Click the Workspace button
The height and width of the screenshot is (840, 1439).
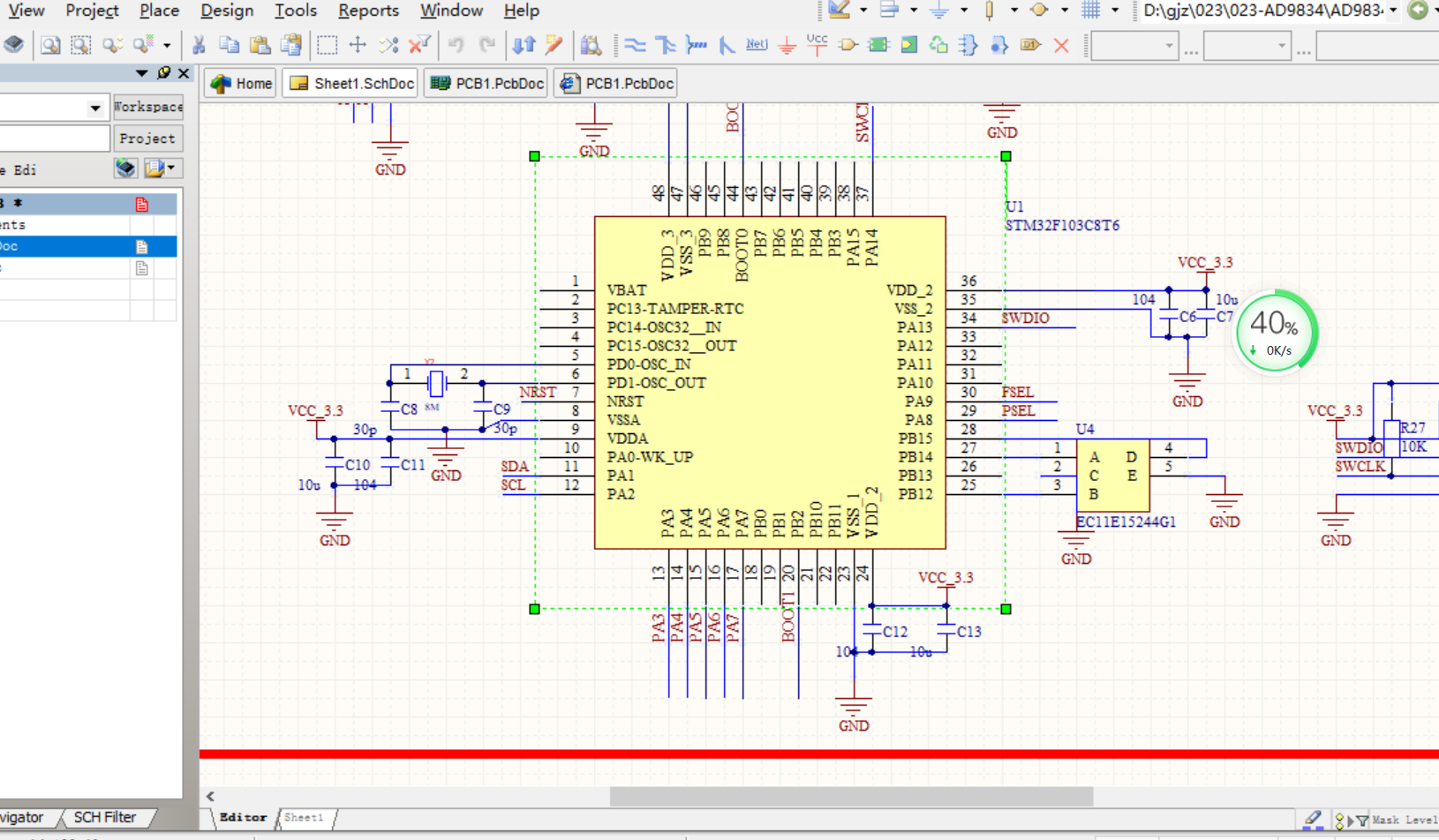148,107
